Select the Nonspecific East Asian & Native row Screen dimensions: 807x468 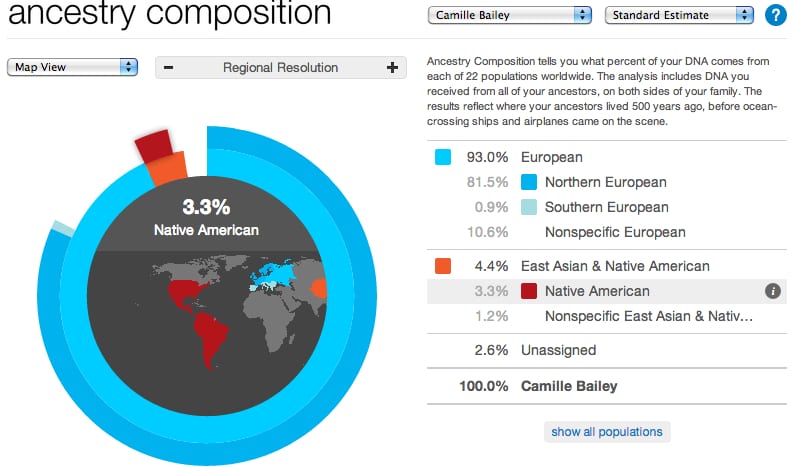click(x=647, y=316)
